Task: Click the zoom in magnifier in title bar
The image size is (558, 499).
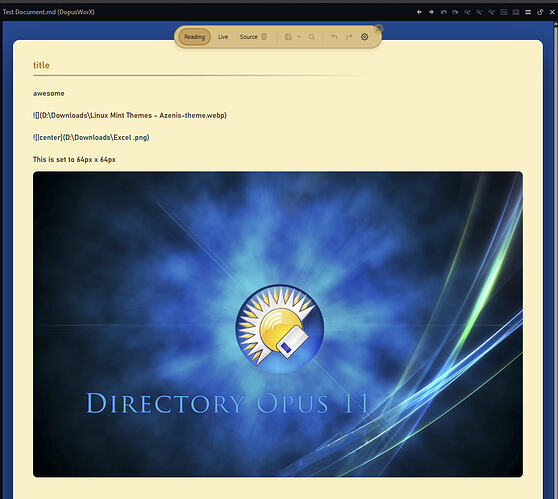Action: click(467, 12)
